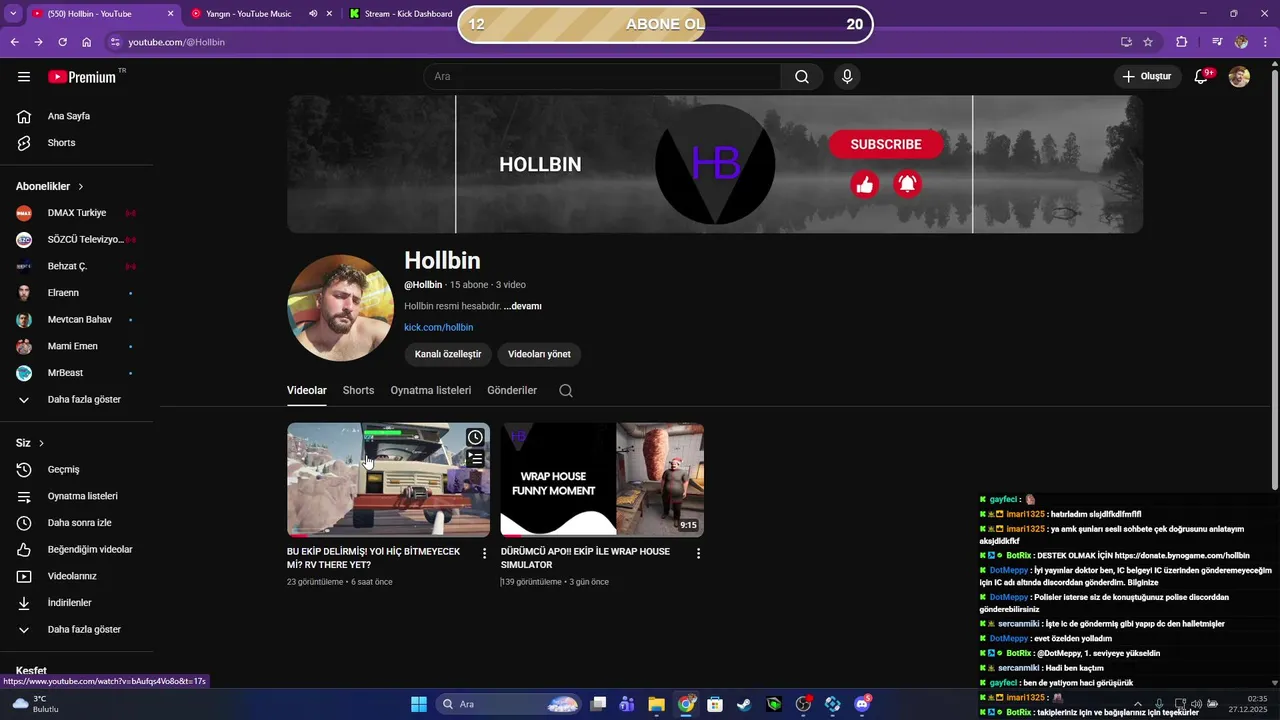This screenshot has width=1280, height=720.
Task: Bookmark this page star icon
Action: [1148, 42]
